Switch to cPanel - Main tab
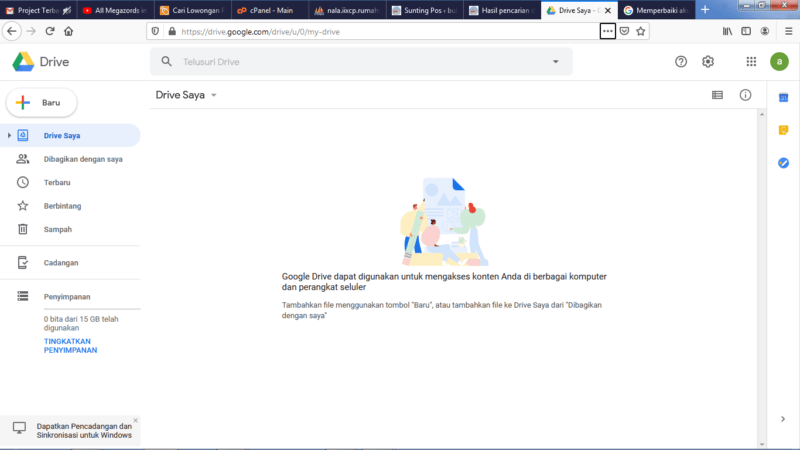The height and width of the screenshot is (450, 800). 270,10
